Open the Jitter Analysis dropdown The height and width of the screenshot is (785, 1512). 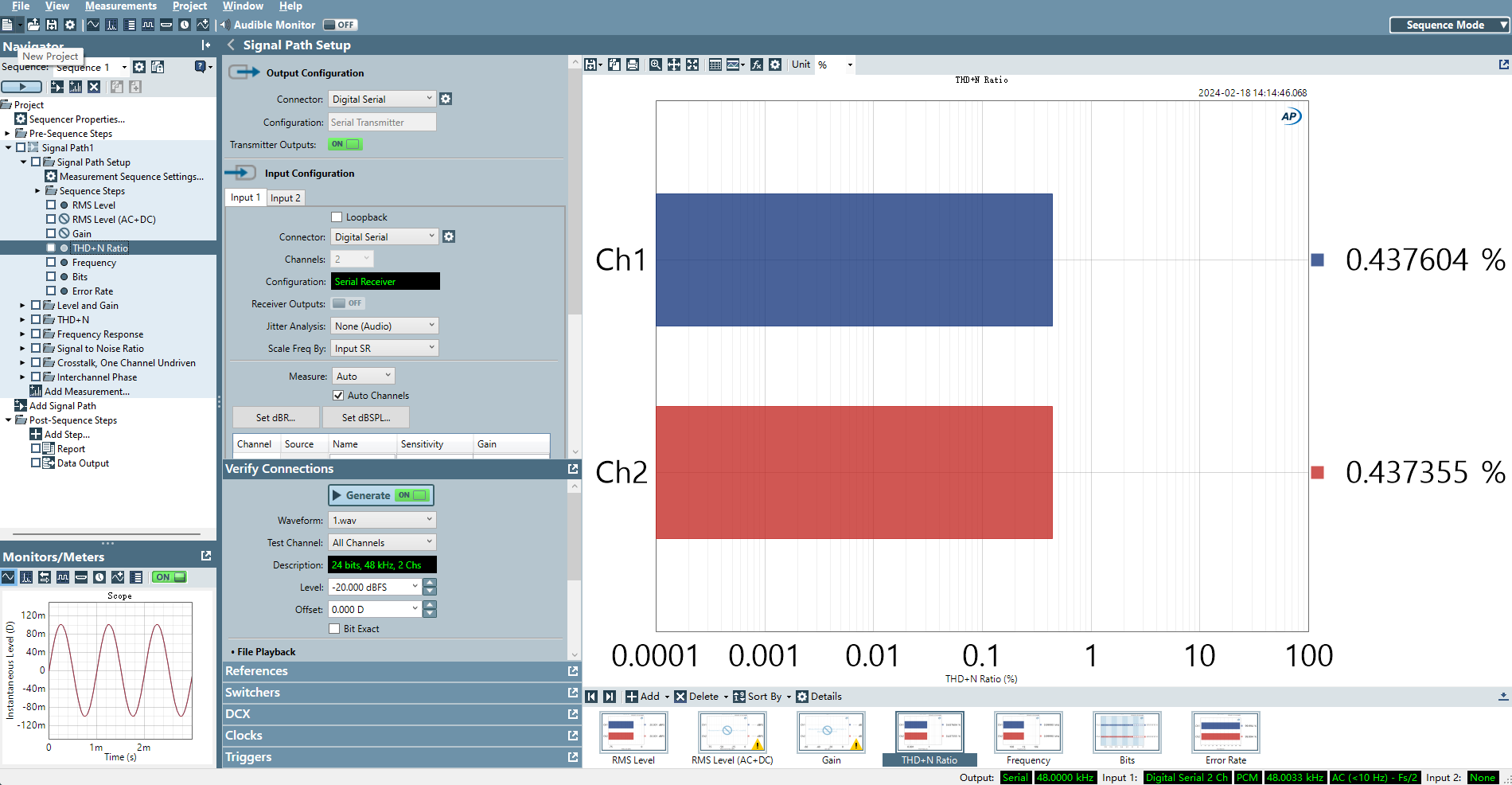[384, 326]
